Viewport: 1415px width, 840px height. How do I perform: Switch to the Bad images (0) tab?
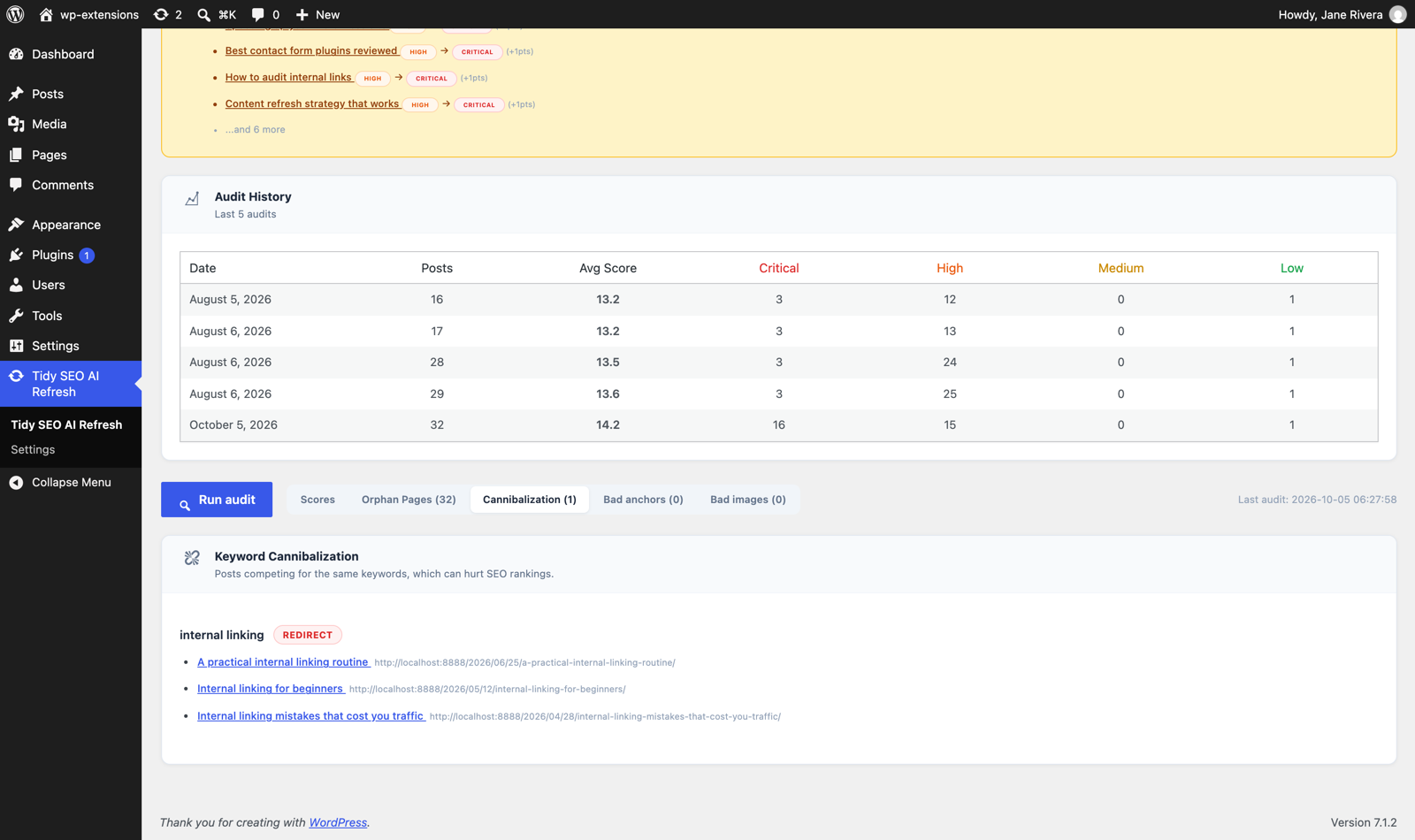coord(748,500)
